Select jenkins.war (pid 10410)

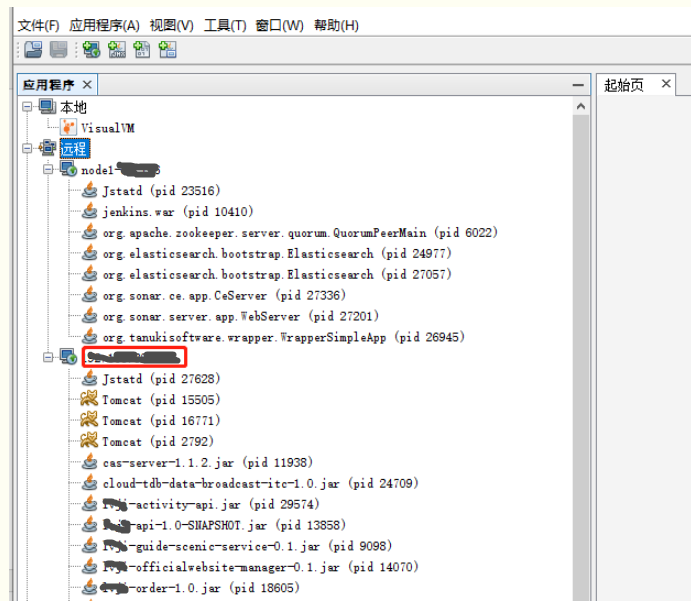click(178, 212)
